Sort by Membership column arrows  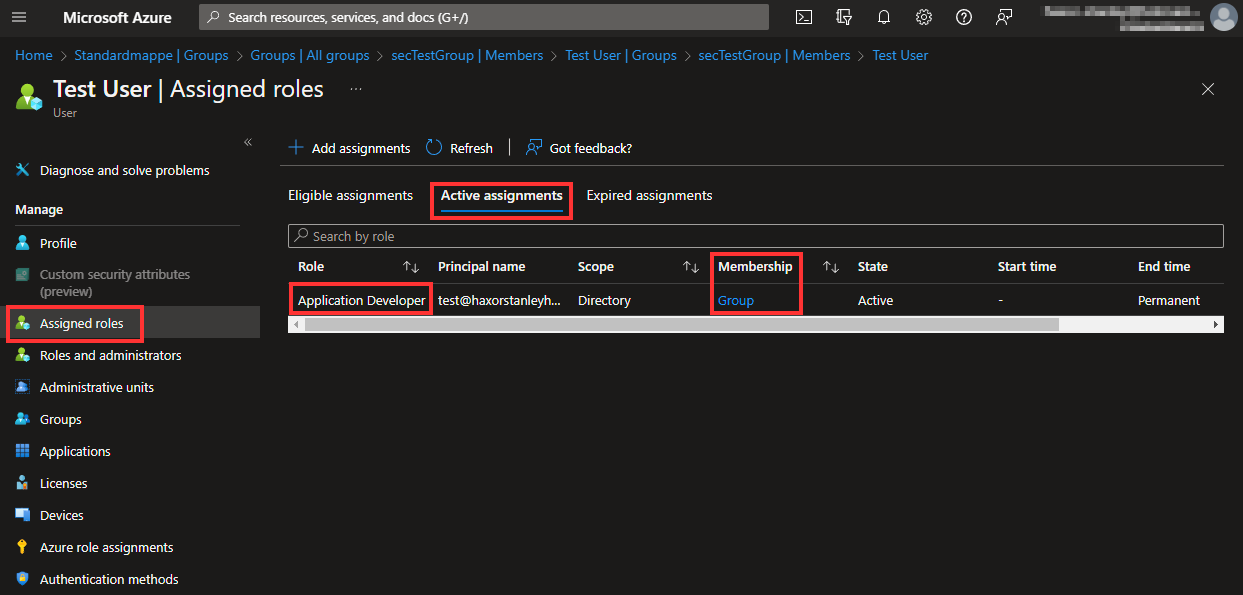tap(831, 267)
